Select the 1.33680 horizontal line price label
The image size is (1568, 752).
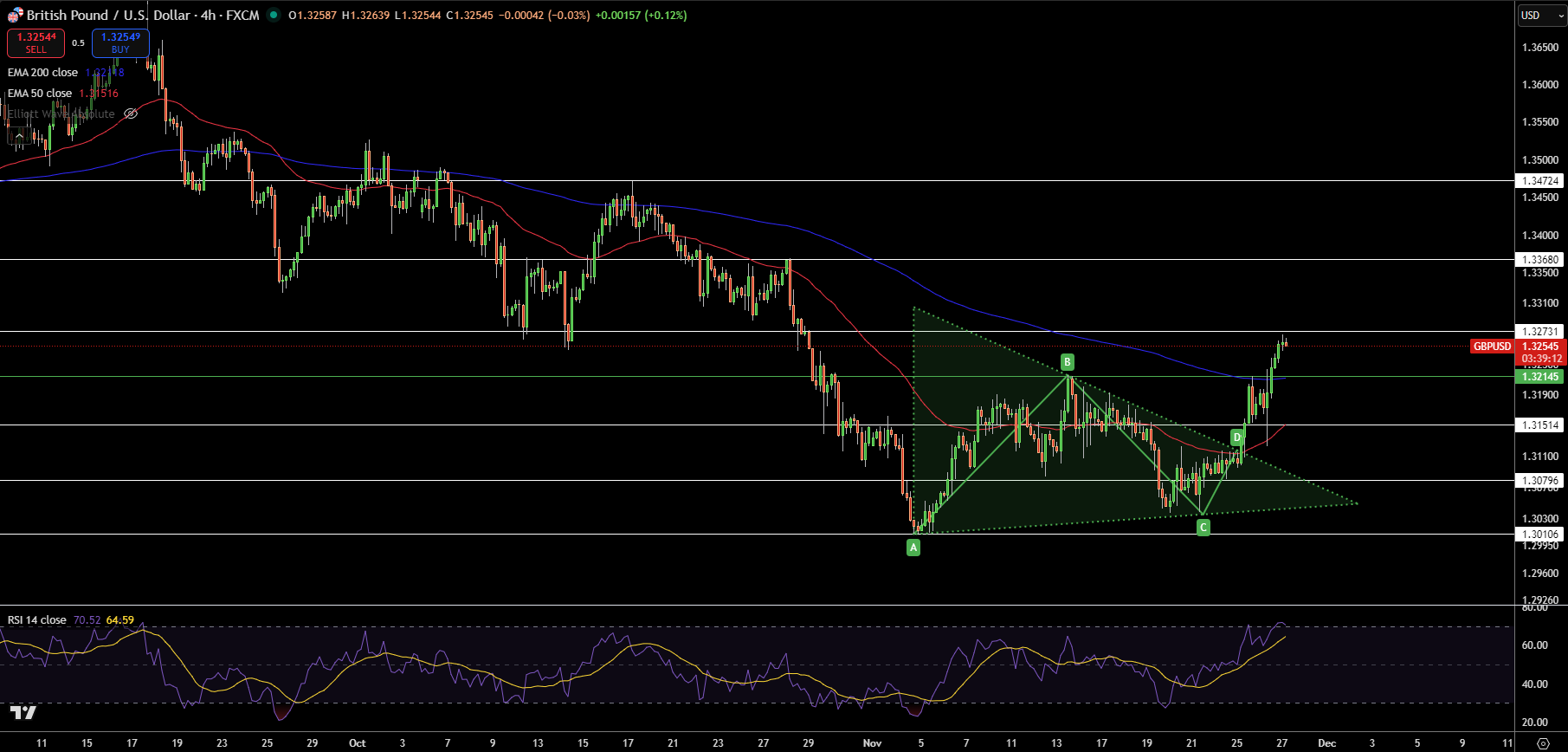(1541, 259)
